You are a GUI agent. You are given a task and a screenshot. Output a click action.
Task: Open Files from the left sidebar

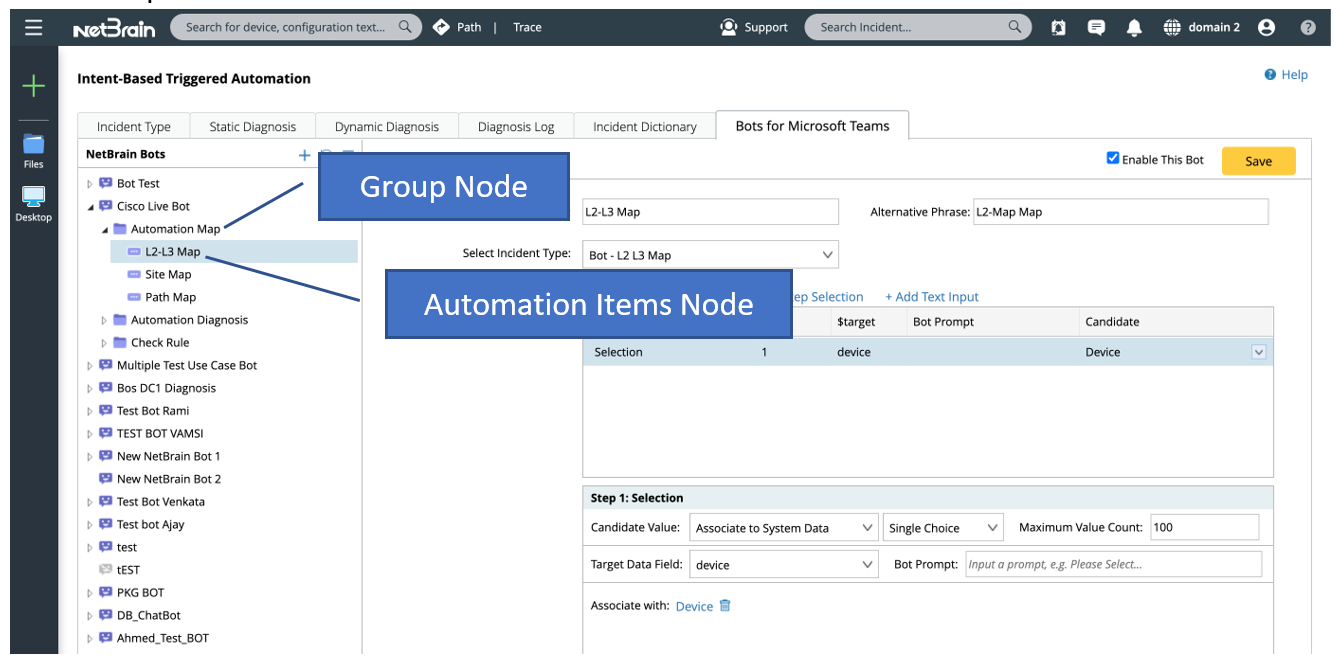34,150
